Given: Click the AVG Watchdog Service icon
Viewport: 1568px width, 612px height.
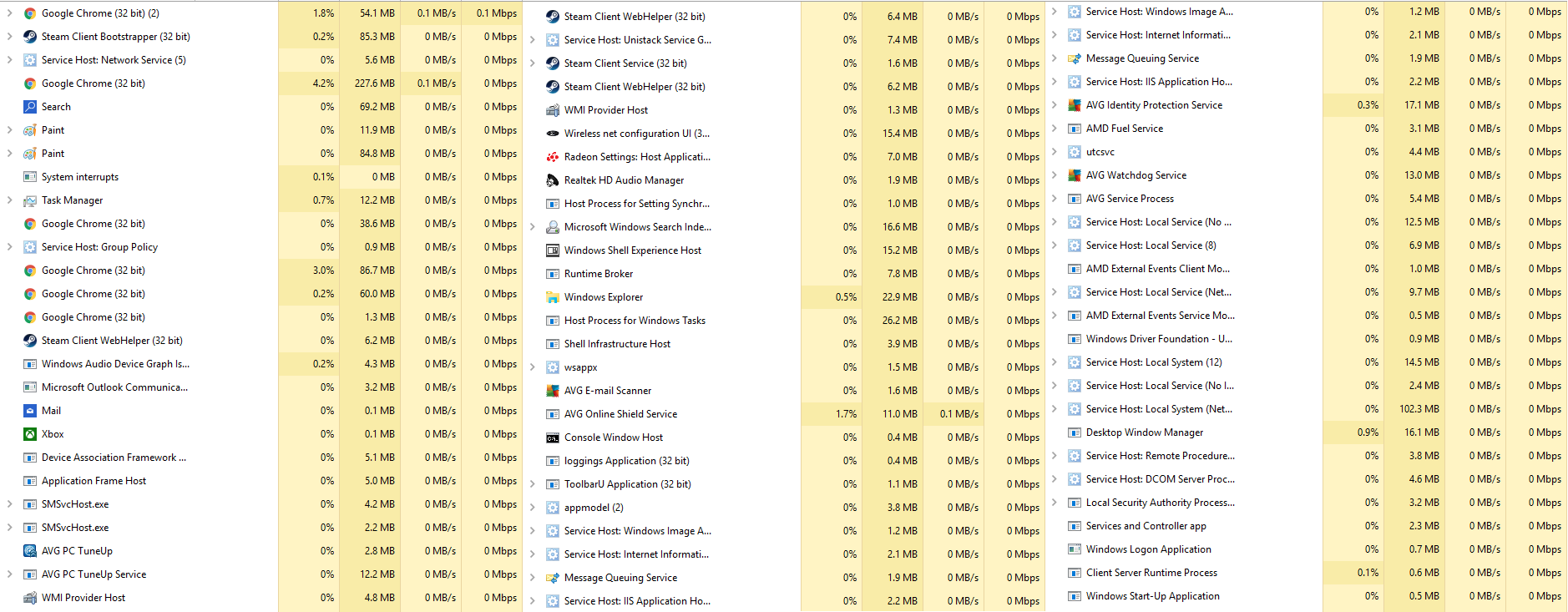Looking at the screenshot, I should point(1075,175).
